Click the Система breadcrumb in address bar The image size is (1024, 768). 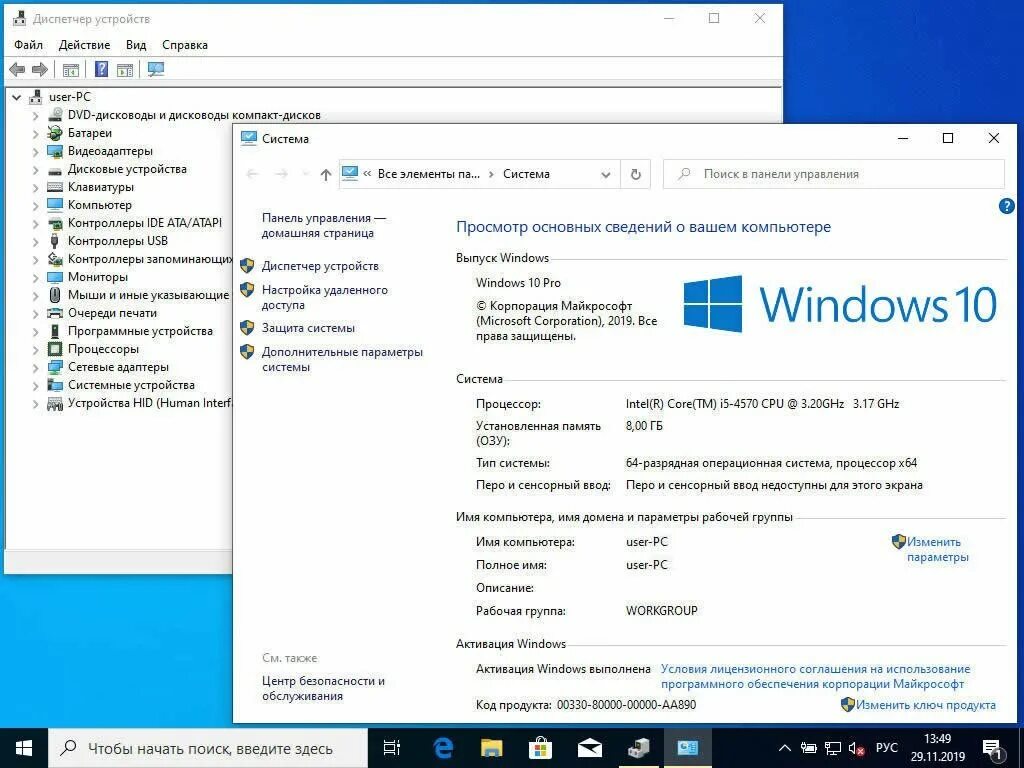click(x=526, y=174)
